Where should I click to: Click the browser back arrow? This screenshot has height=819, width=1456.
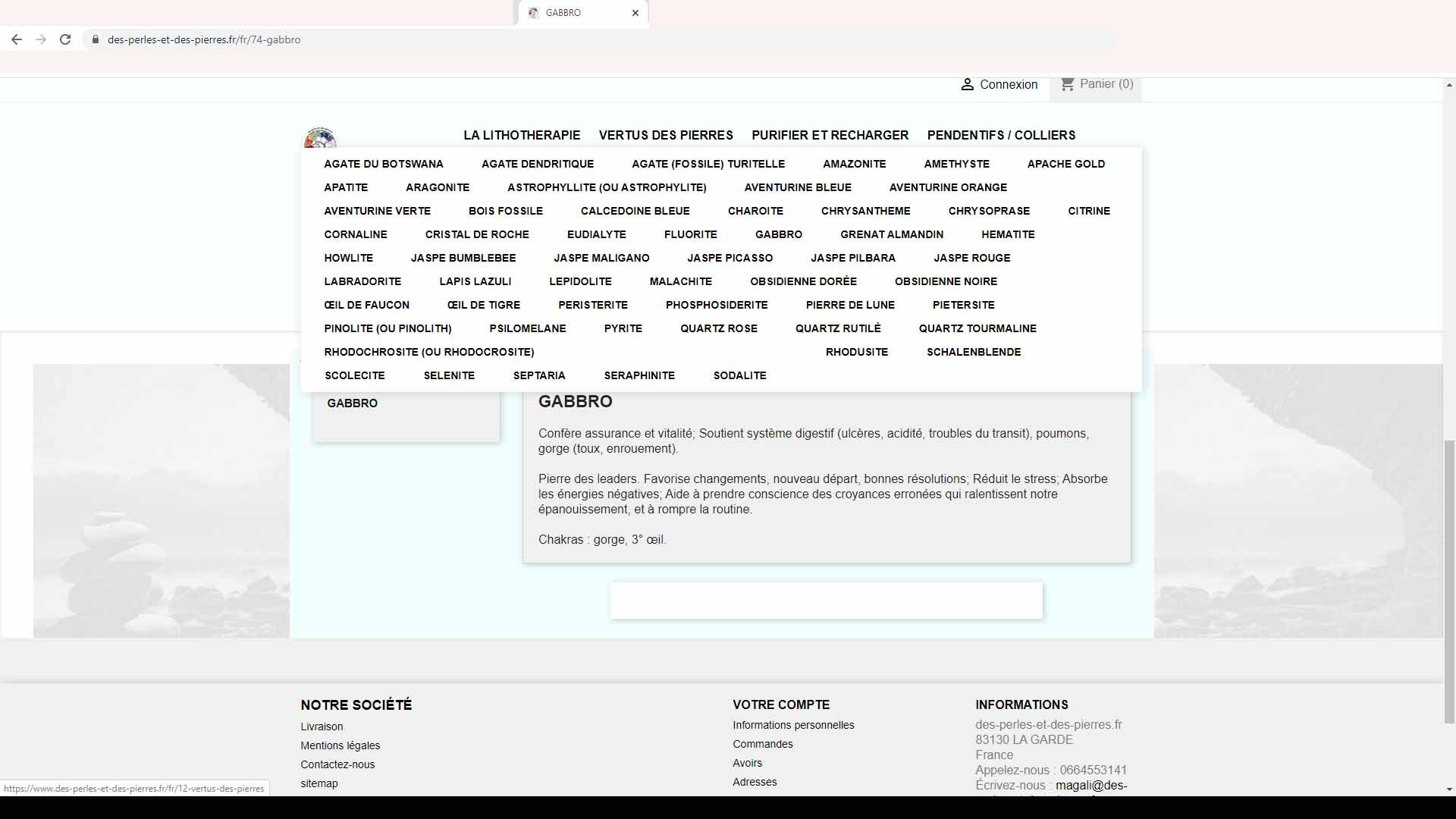coord(17,39)
